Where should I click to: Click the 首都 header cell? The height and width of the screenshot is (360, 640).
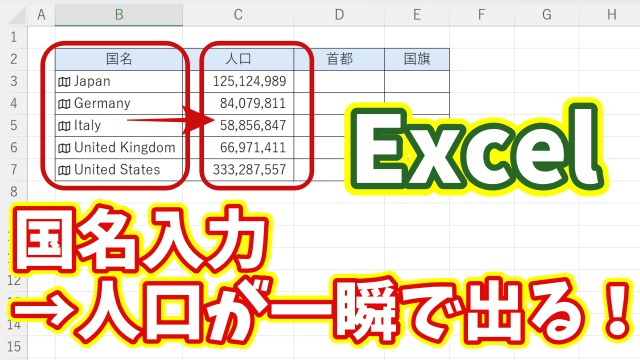(x=339, y=59)
